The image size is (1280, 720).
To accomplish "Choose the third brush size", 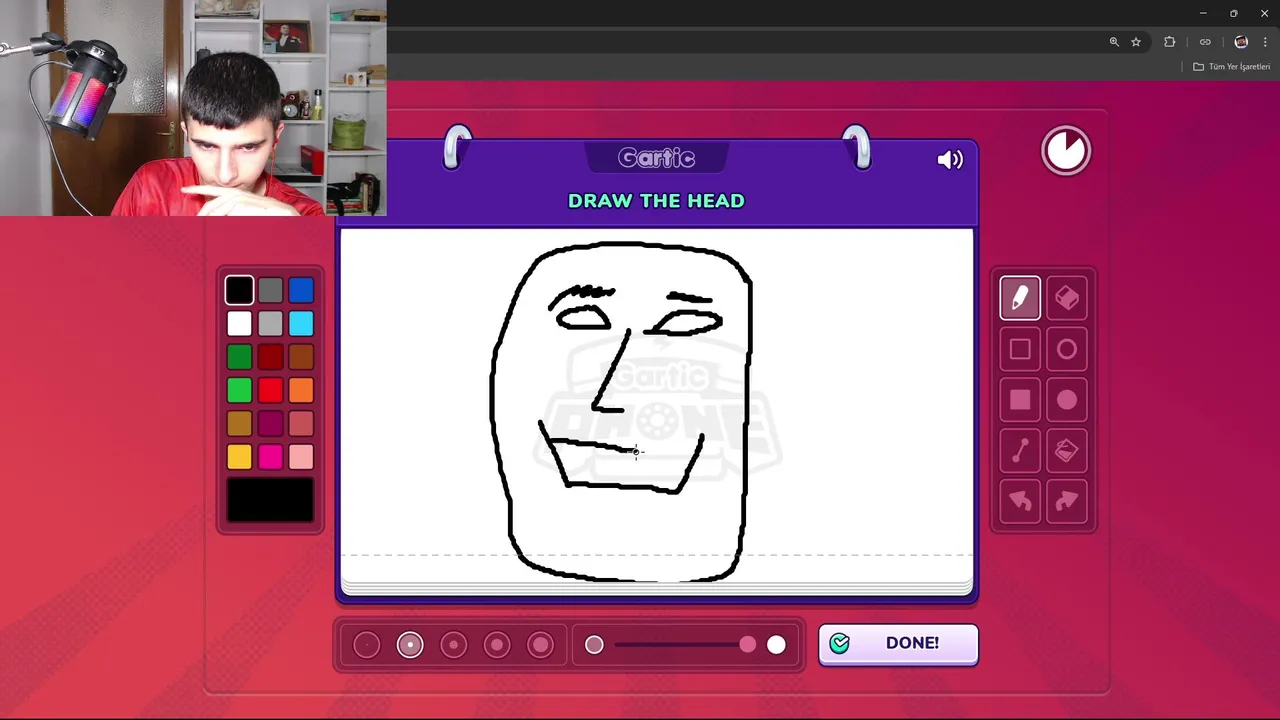I will [x=454, y=645].
